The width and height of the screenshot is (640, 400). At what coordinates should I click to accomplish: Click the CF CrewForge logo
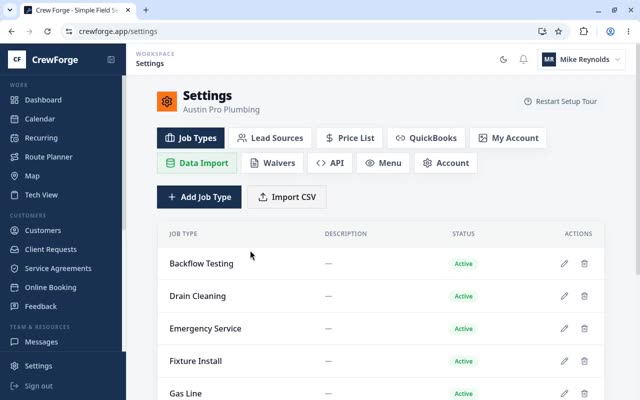(17, 60)
